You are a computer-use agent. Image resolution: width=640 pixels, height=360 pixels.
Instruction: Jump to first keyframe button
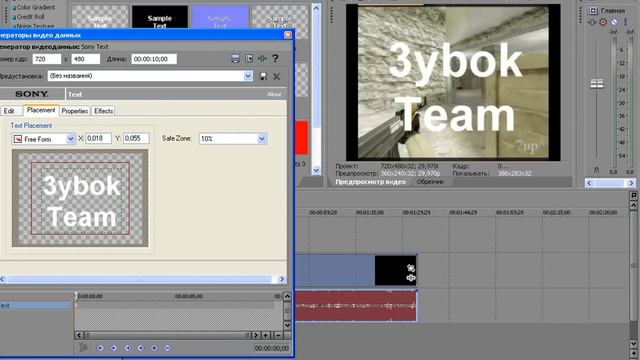[x=100, y=348]
